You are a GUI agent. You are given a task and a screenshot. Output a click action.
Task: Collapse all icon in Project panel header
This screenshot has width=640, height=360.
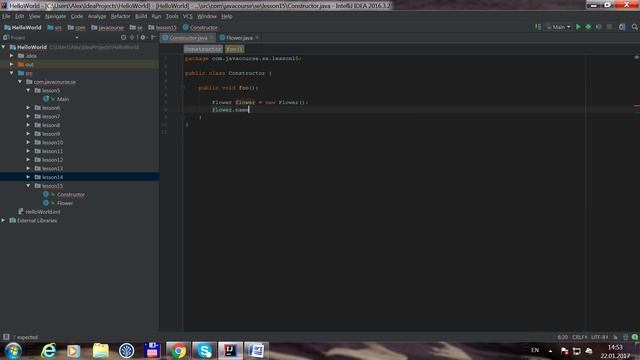click(132, 37)
